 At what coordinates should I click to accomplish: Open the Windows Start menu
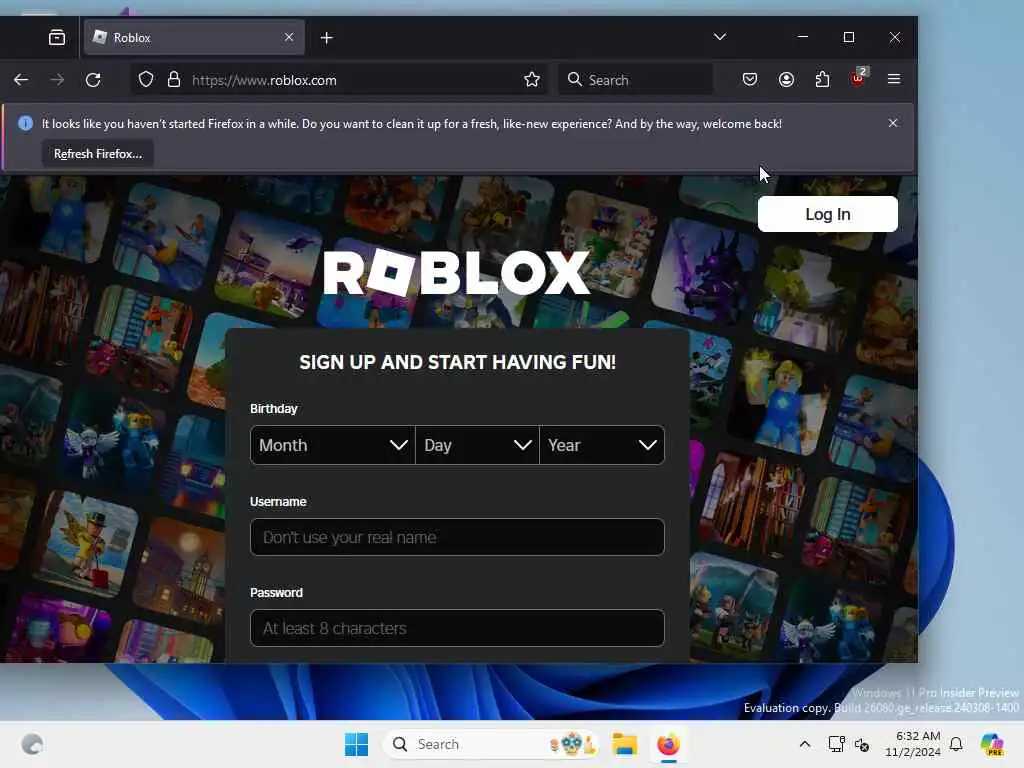(x=357, y=744)
